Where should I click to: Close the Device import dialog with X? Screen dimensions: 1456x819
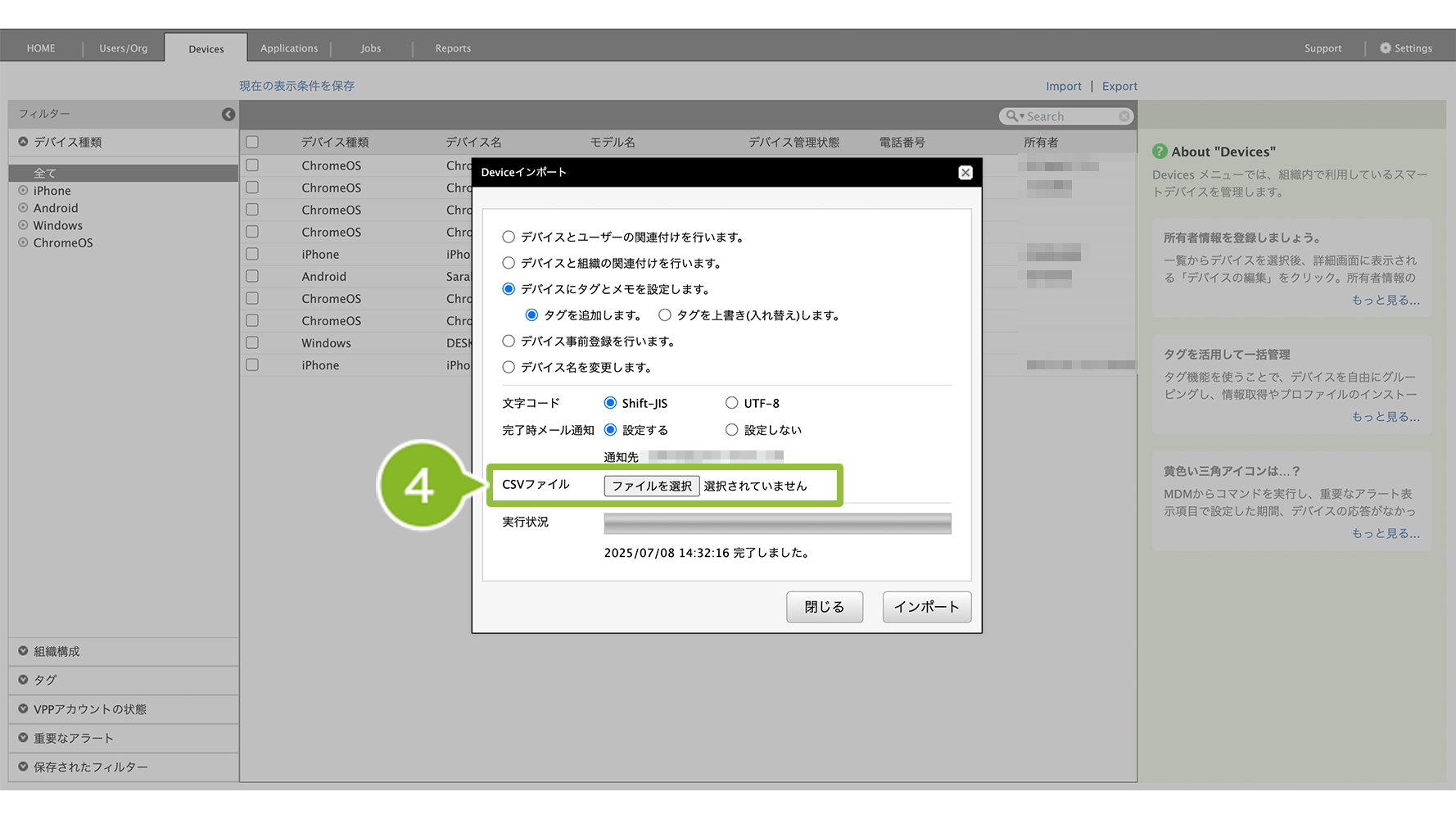point(965,173)
